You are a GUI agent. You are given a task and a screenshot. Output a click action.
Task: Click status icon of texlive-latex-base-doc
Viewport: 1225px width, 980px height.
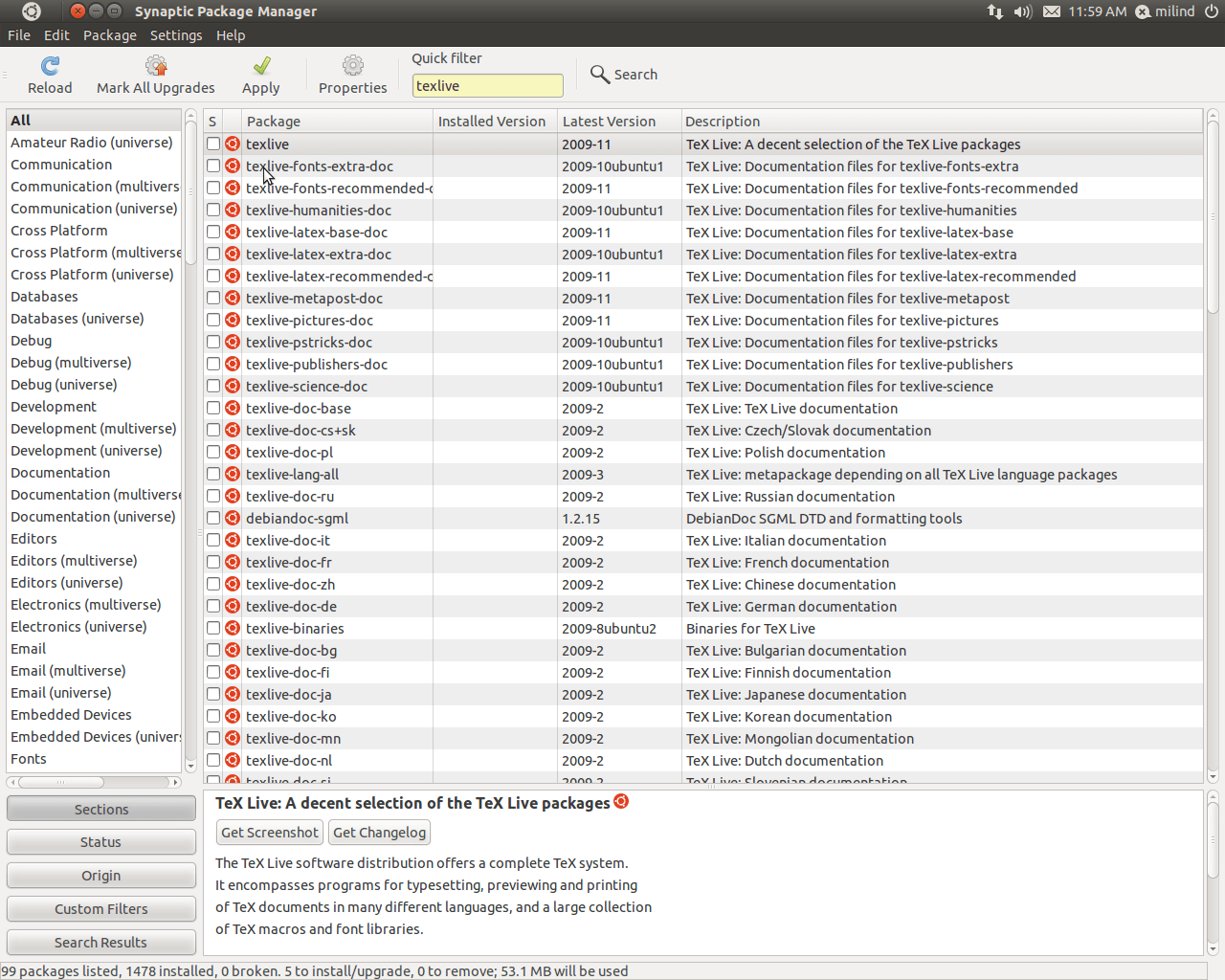tap(233, 232)
